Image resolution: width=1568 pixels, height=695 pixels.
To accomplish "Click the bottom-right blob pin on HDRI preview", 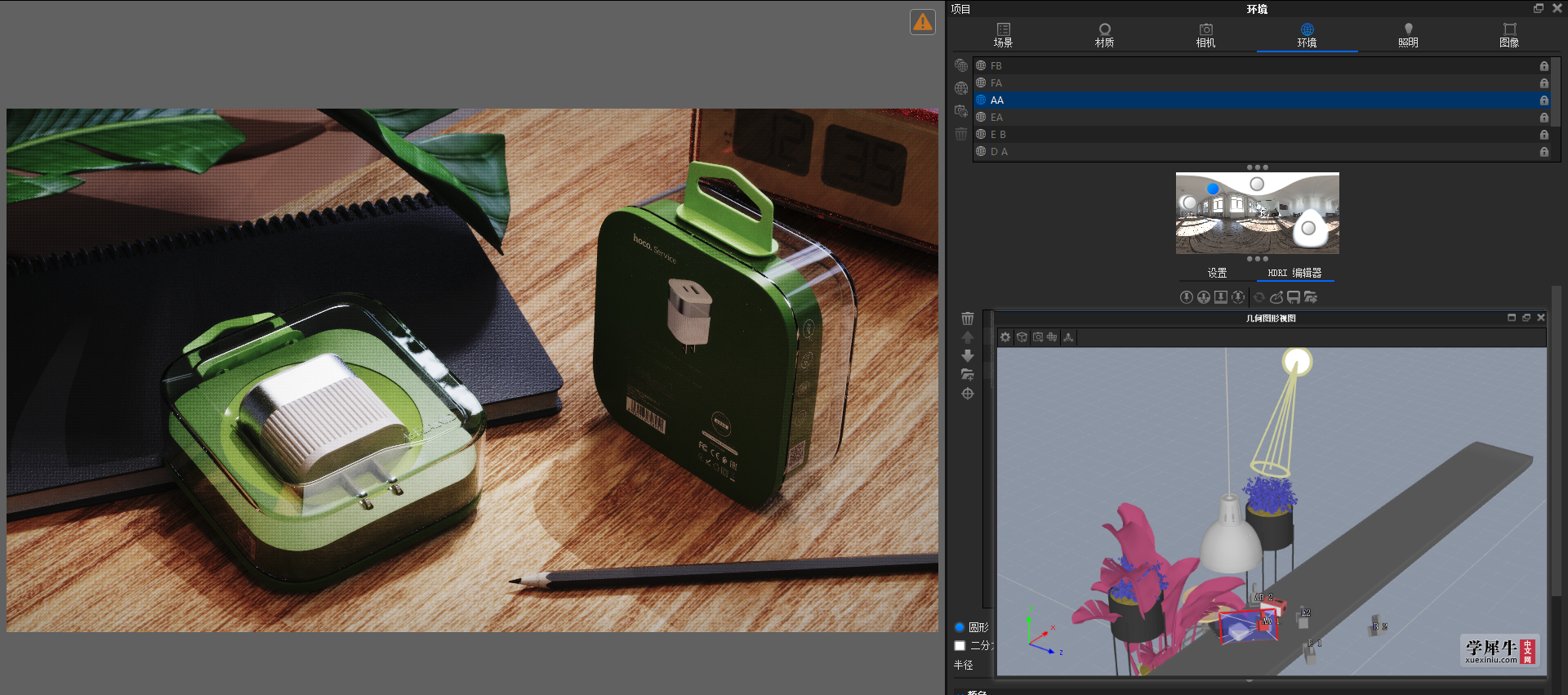I will point(1309,229).
